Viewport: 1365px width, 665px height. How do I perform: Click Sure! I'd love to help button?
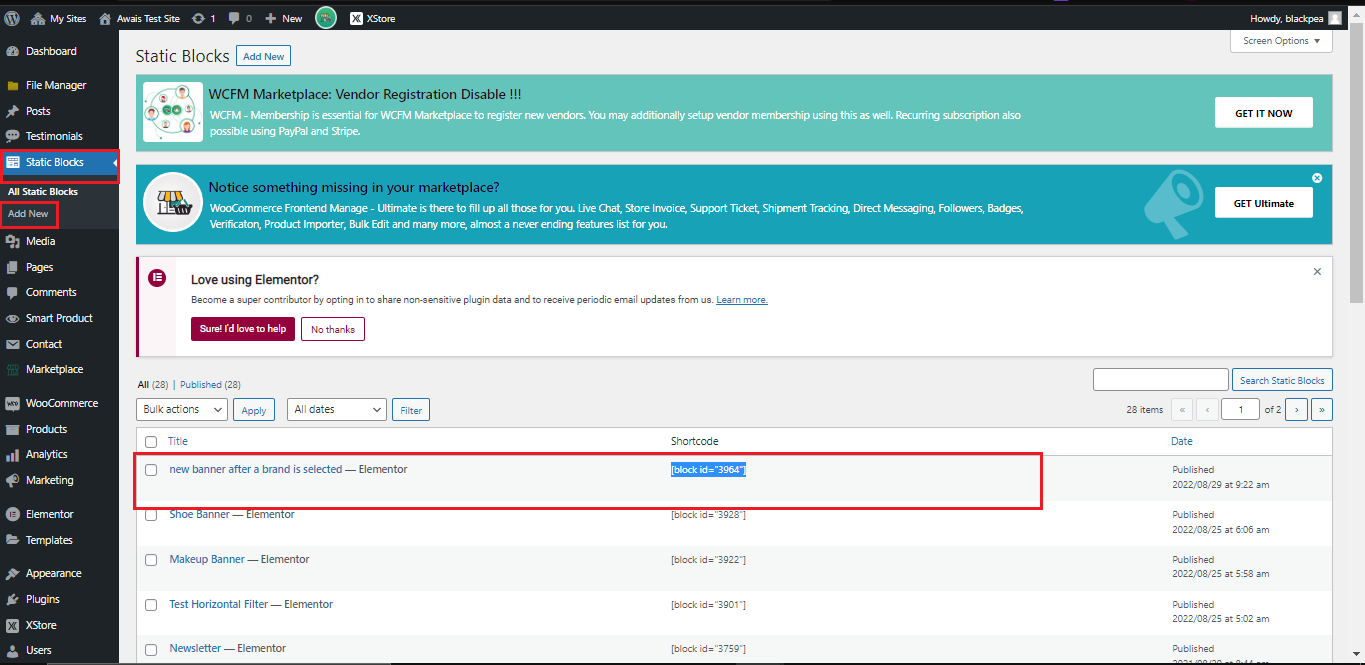point(243,329)
